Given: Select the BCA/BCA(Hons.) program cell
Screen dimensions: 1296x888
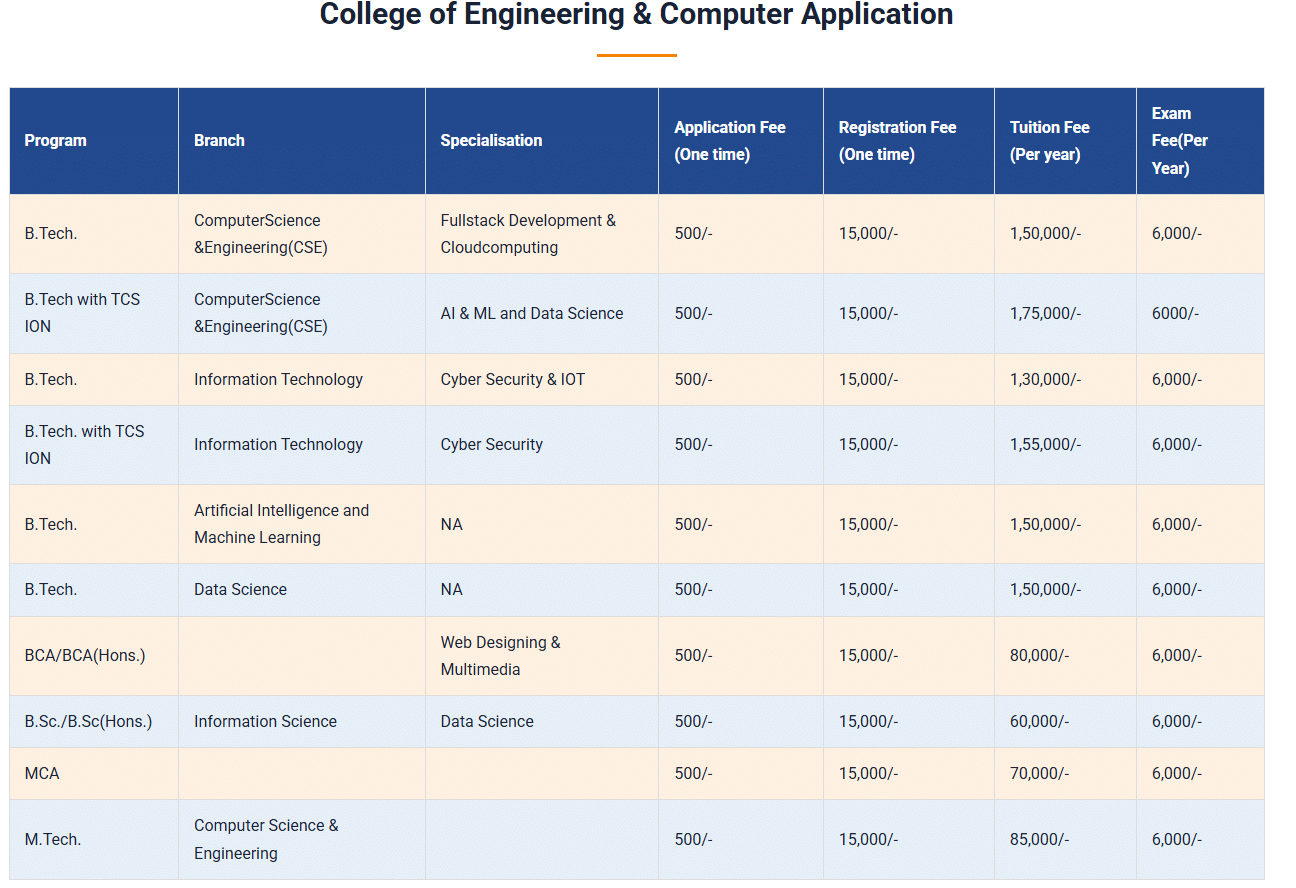Looking at the screenshot, I should click(x=85, y=656).
